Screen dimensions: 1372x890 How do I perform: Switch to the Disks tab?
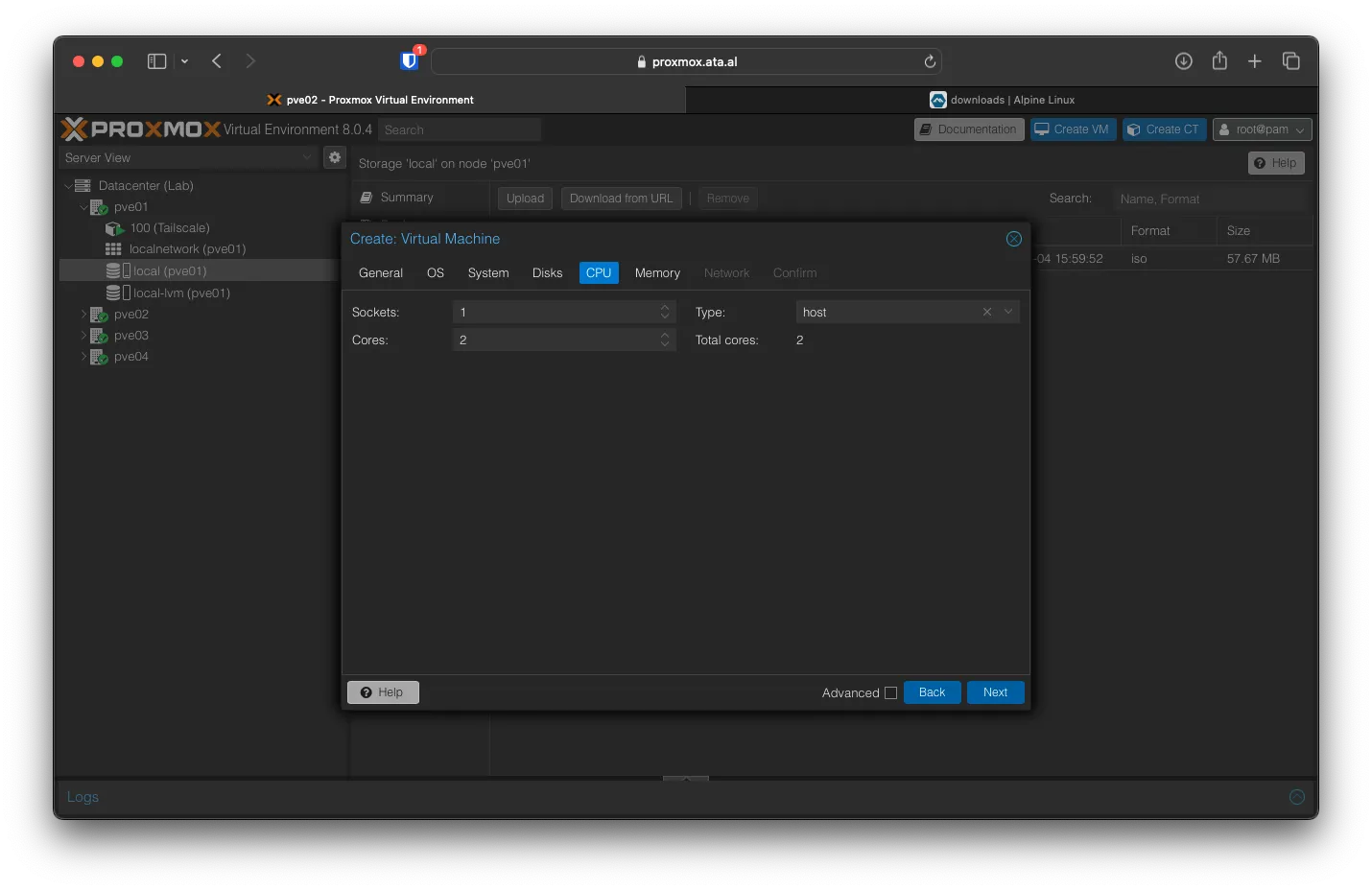(x=547, y=273)
